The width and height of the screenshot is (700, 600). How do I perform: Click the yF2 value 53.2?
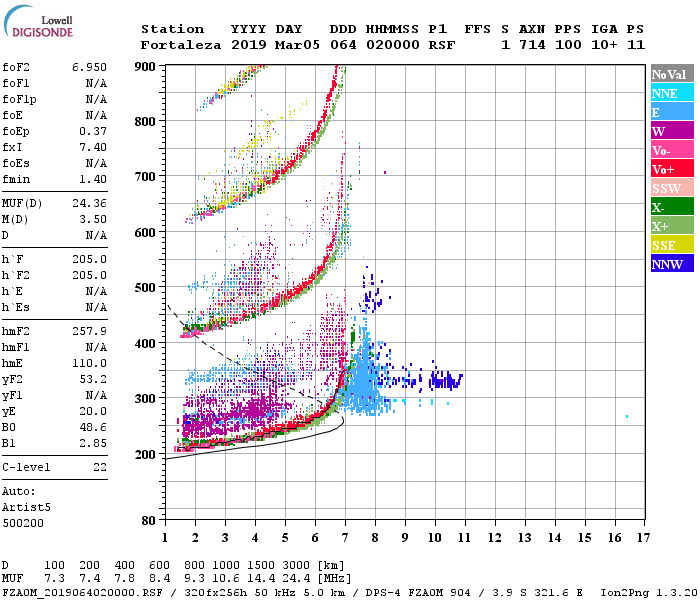pyautogui.click(x=93, y=379)
